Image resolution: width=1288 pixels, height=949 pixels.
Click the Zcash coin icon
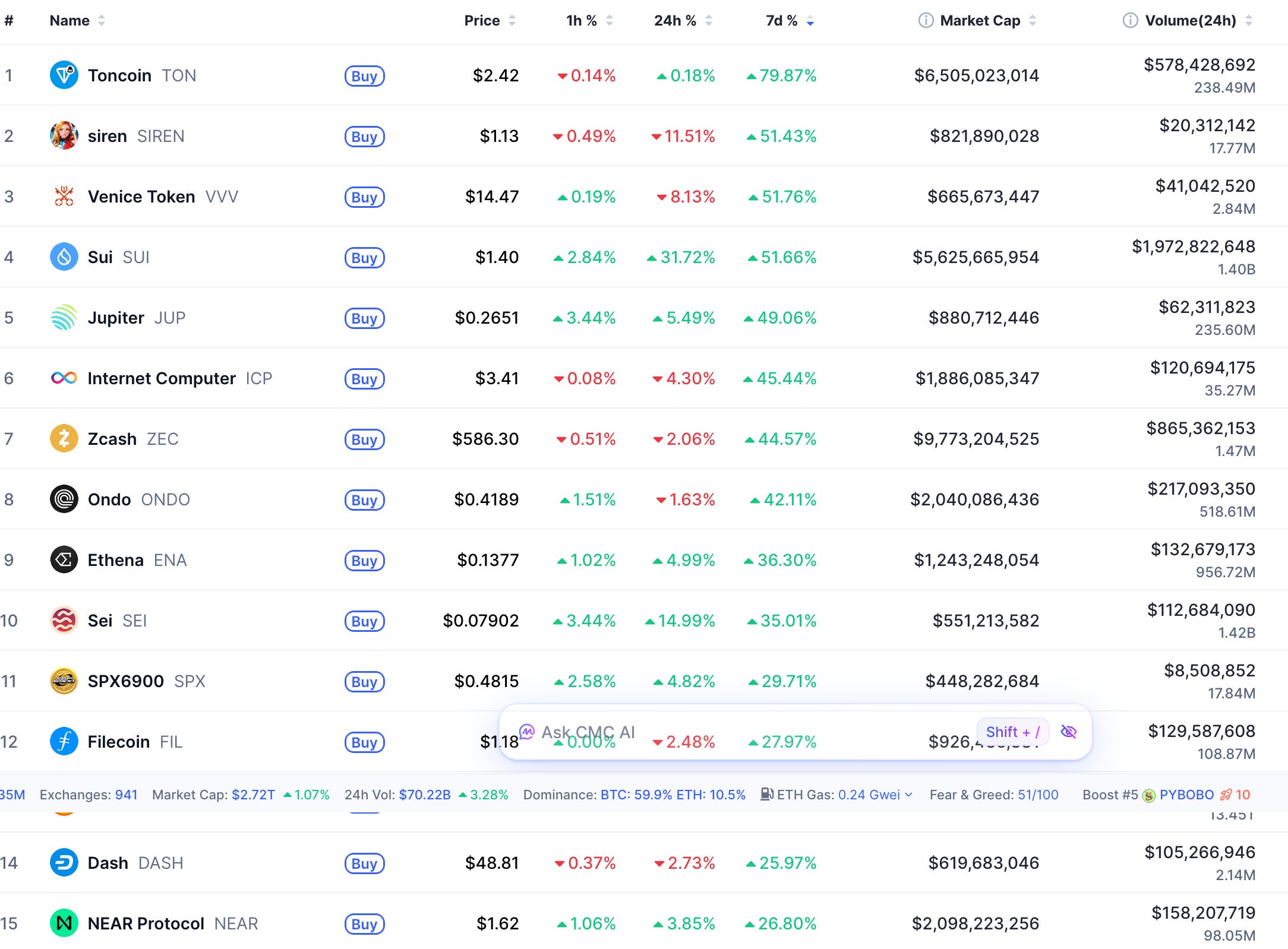point(64,439)
